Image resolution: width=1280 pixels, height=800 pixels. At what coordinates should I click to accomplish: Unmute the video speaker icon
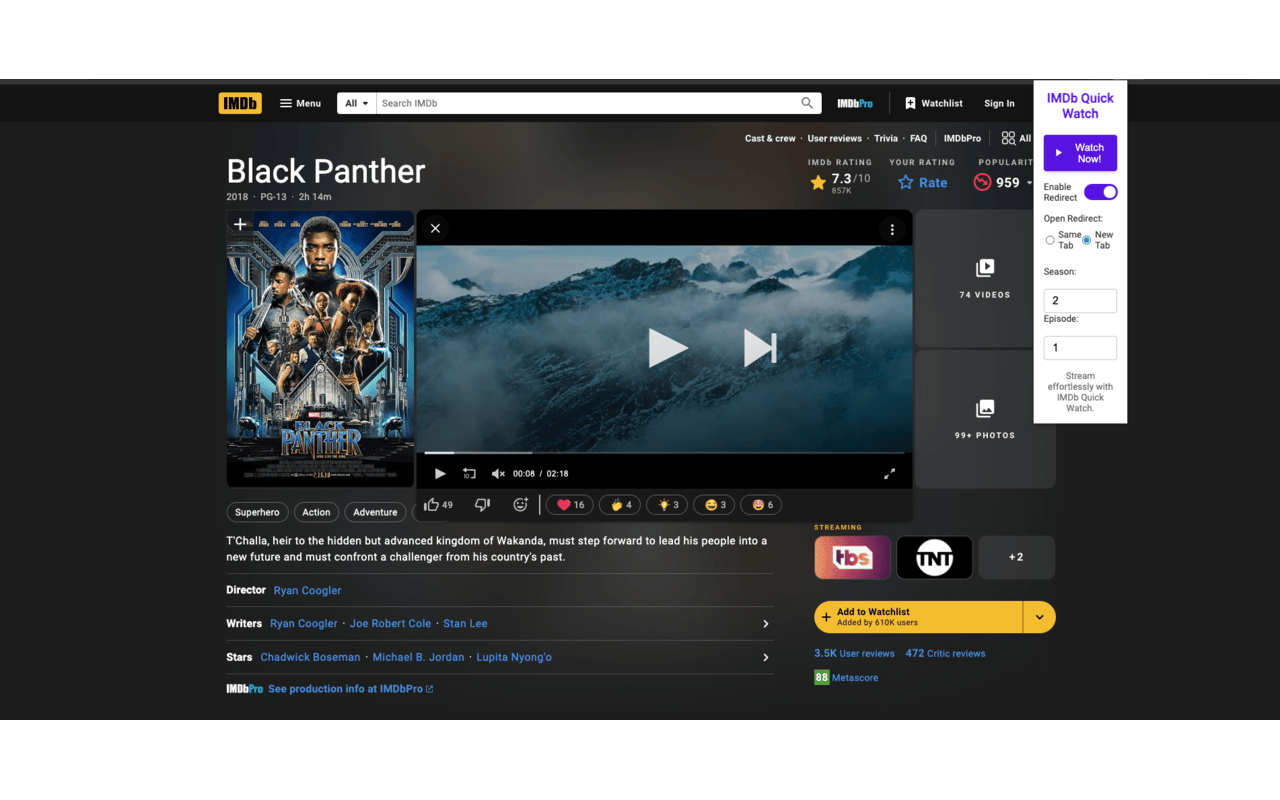(x=498, y=473)
